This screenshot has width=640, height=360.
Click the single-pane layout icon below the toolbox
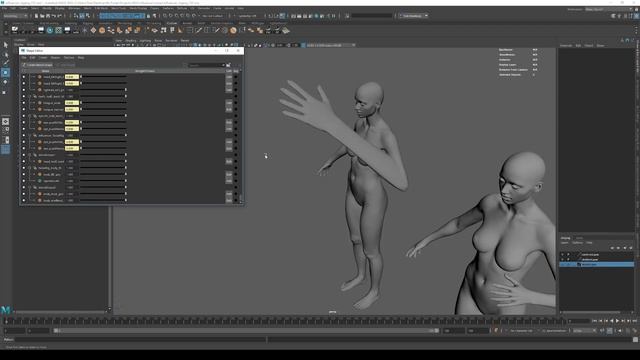point(5,121)
